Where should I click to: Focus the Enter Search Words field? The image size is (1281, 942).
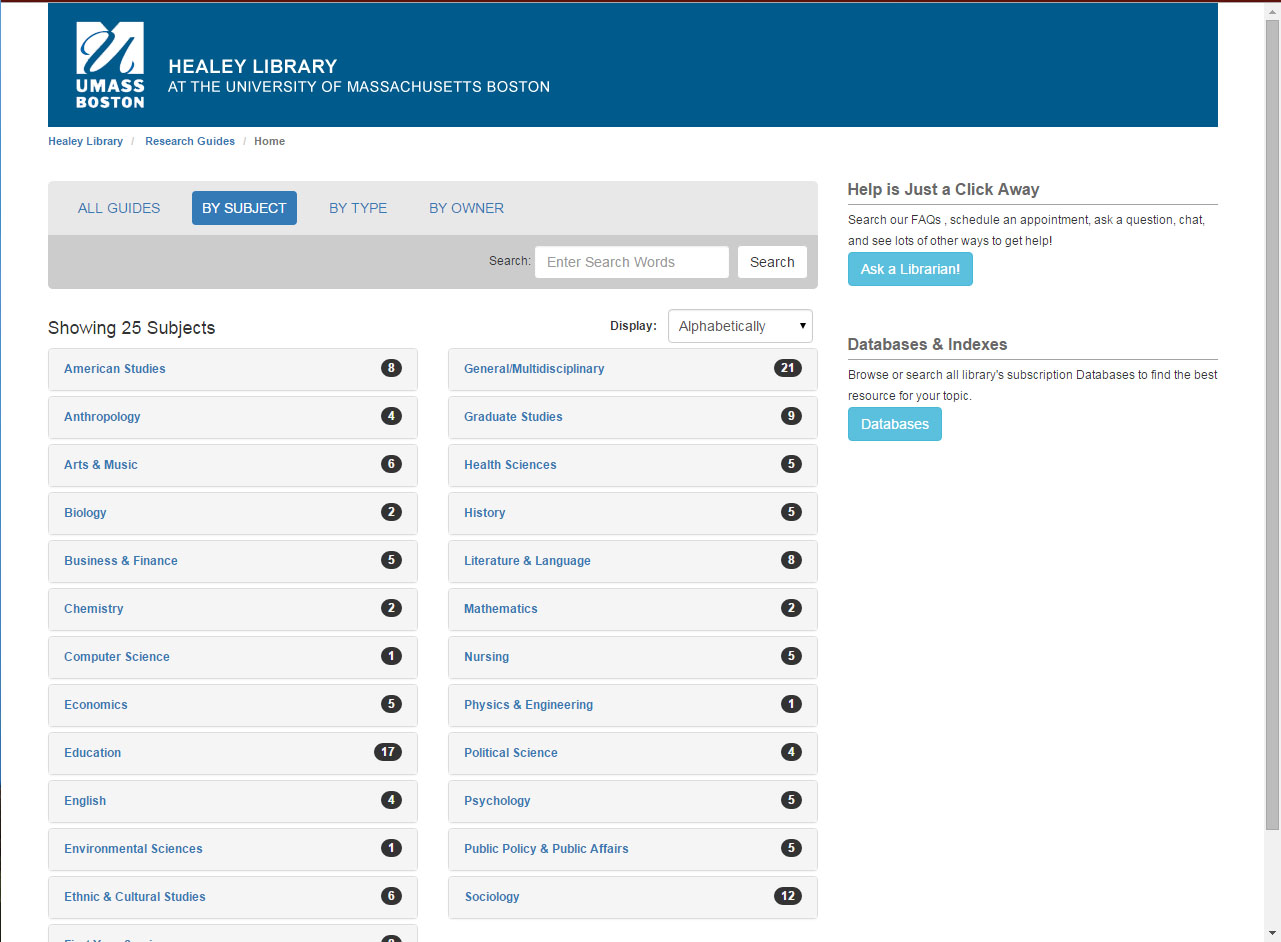632,262
